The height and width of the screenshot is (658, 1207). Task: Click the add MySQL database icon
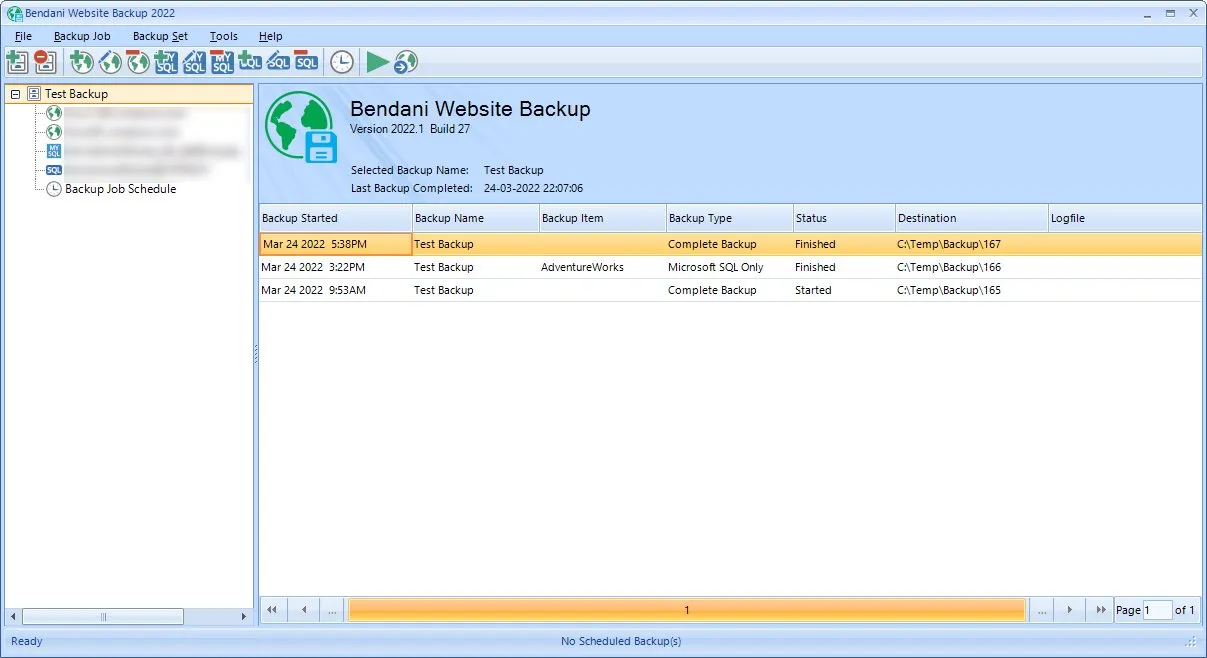166,62
